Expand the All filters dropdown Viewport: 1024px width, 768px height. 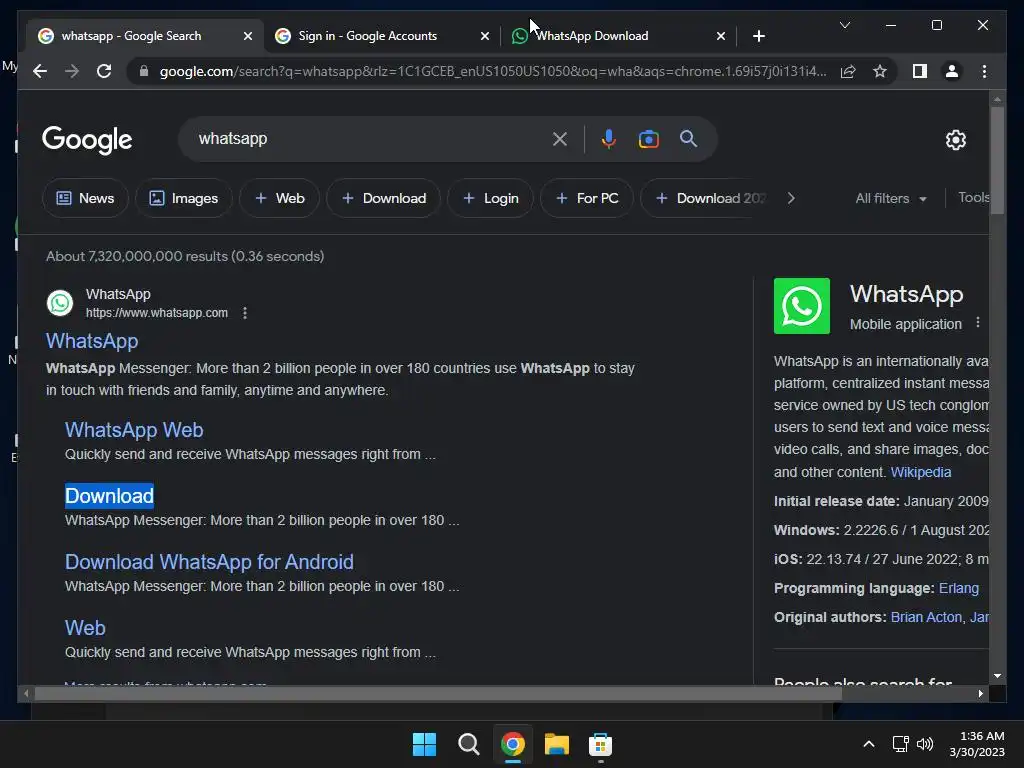tap(891, 199)
